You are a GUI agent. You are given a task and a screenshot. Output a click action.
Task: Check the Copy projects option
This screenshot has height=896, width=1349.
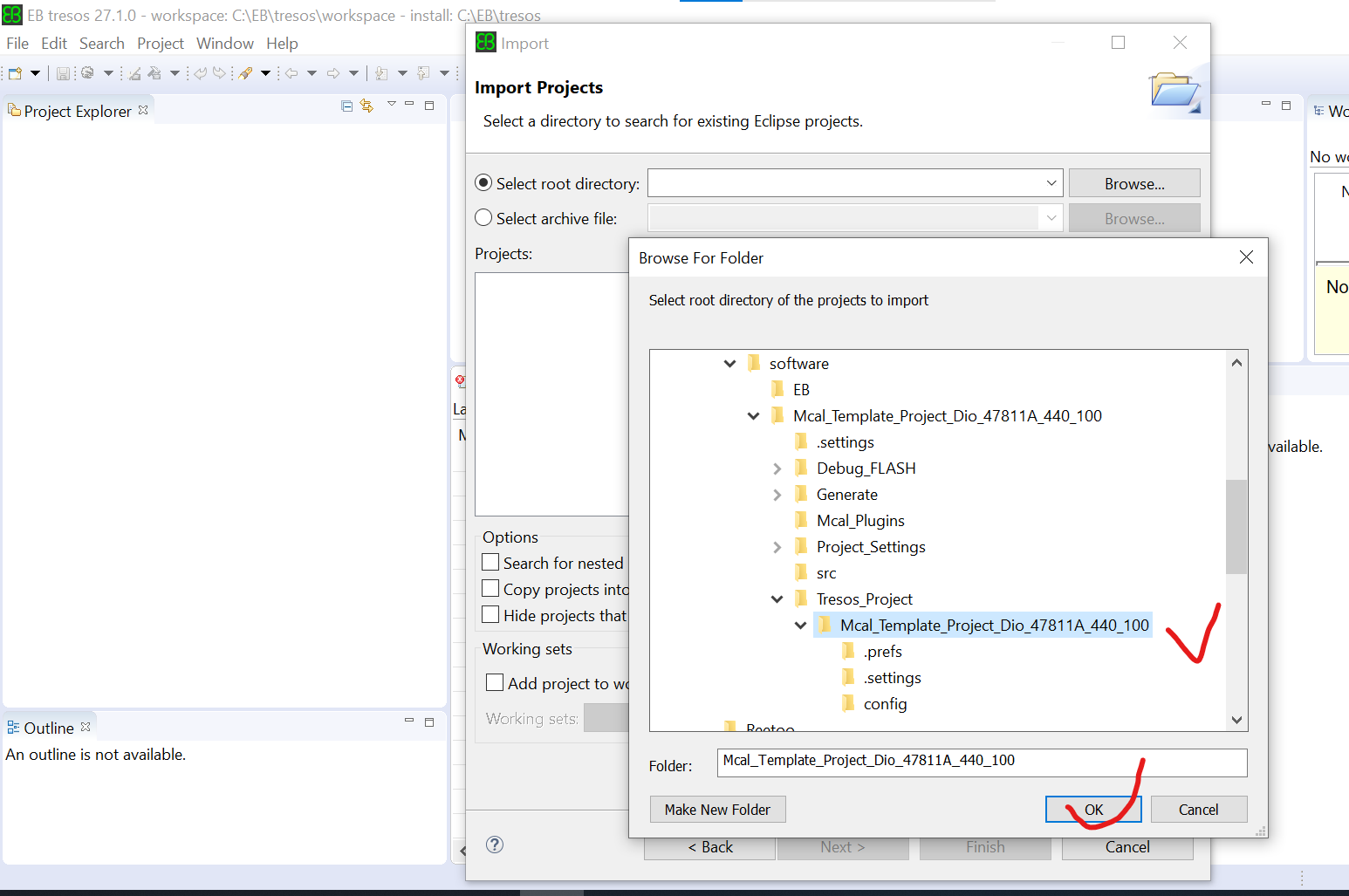491,588
